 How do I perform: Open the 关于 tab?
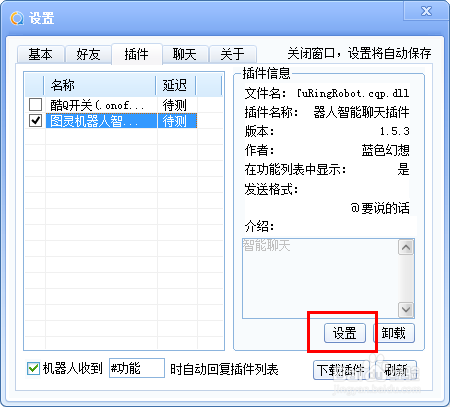[x=232, y=54]
